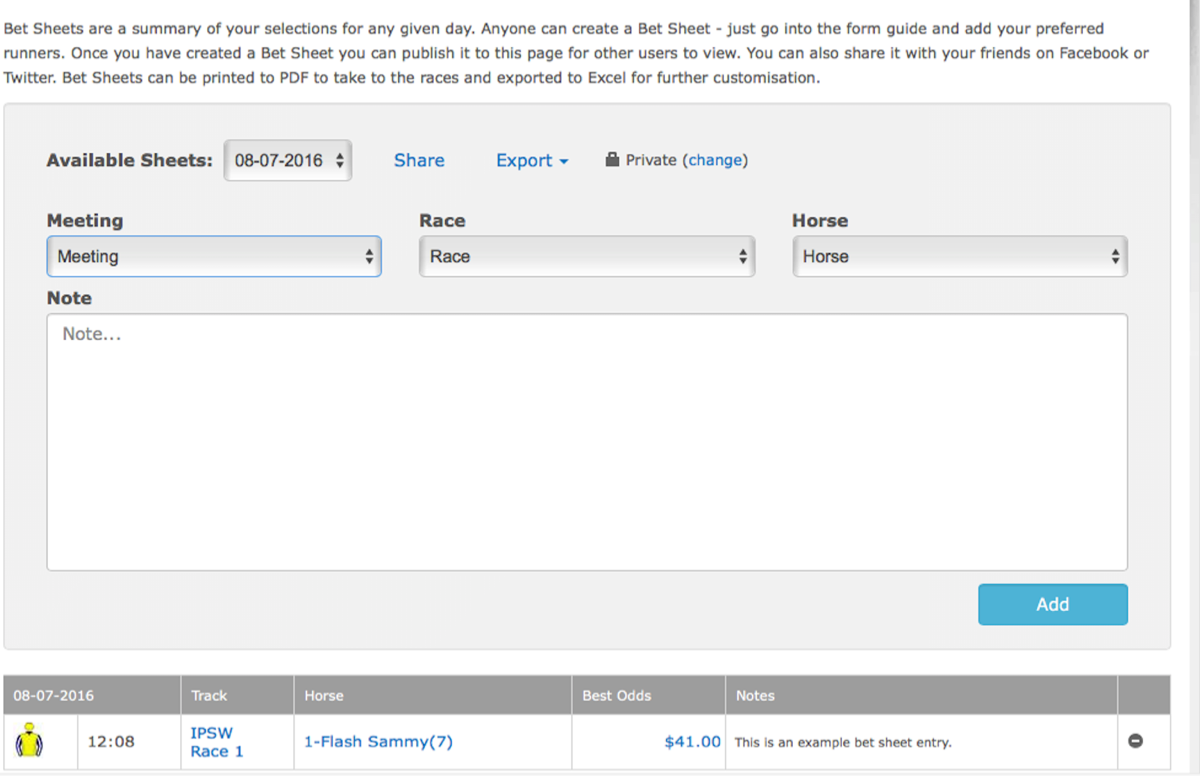Viewport: 1200px width, 776px height.
Task: Click the Best Odds column header
Action: point(617,695)
